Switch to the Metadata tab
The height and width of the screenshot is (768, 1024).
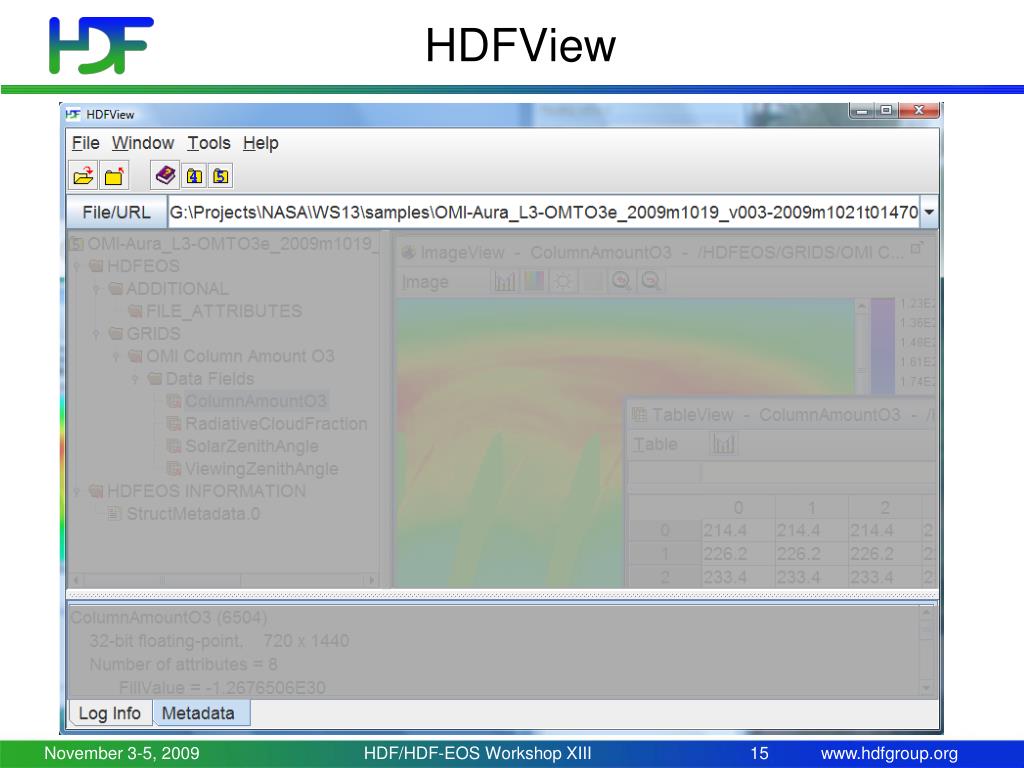[x=201, y=713]
